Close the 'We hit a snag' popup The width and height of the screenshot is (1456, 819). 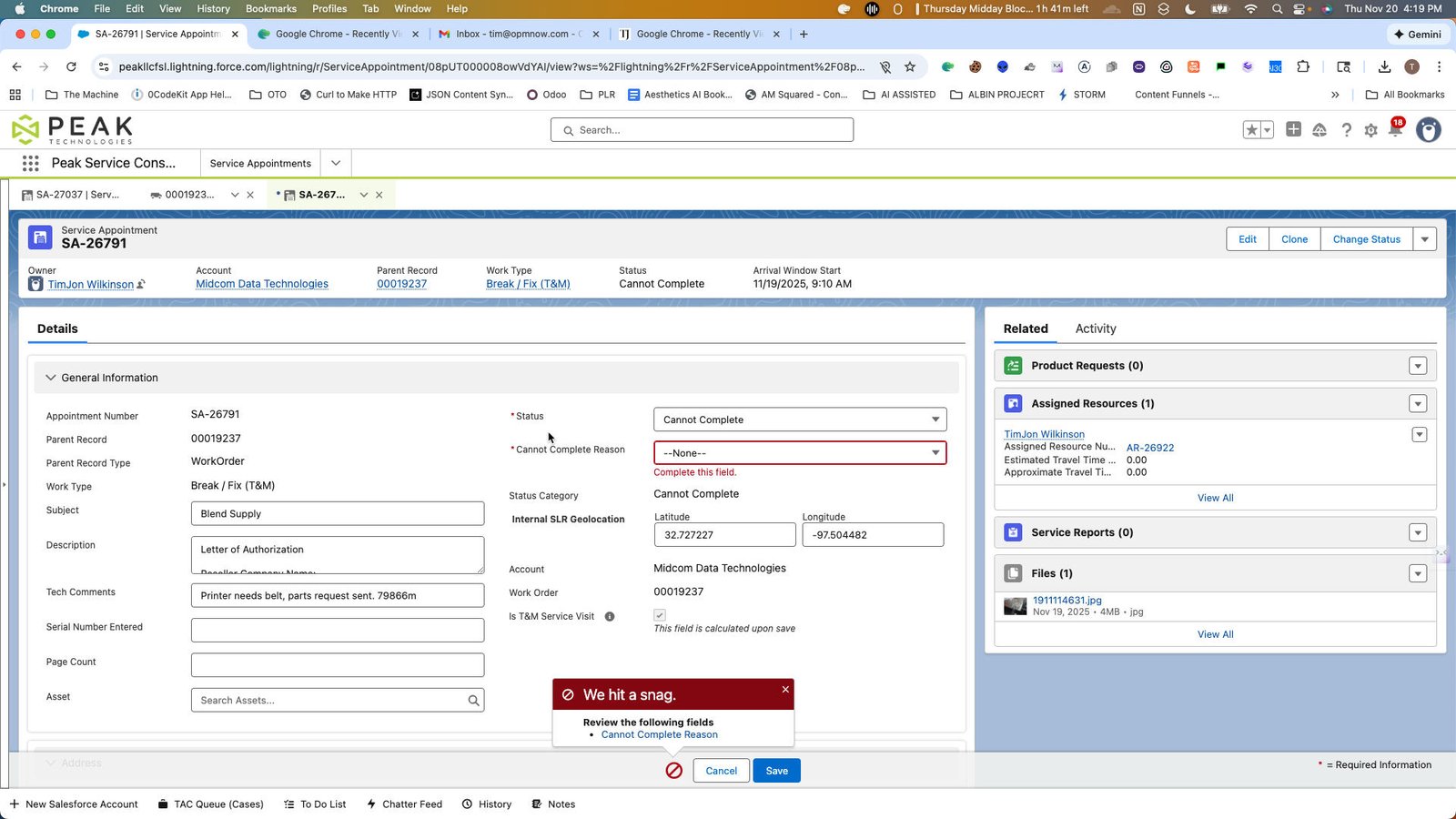(x=785, y=689)
